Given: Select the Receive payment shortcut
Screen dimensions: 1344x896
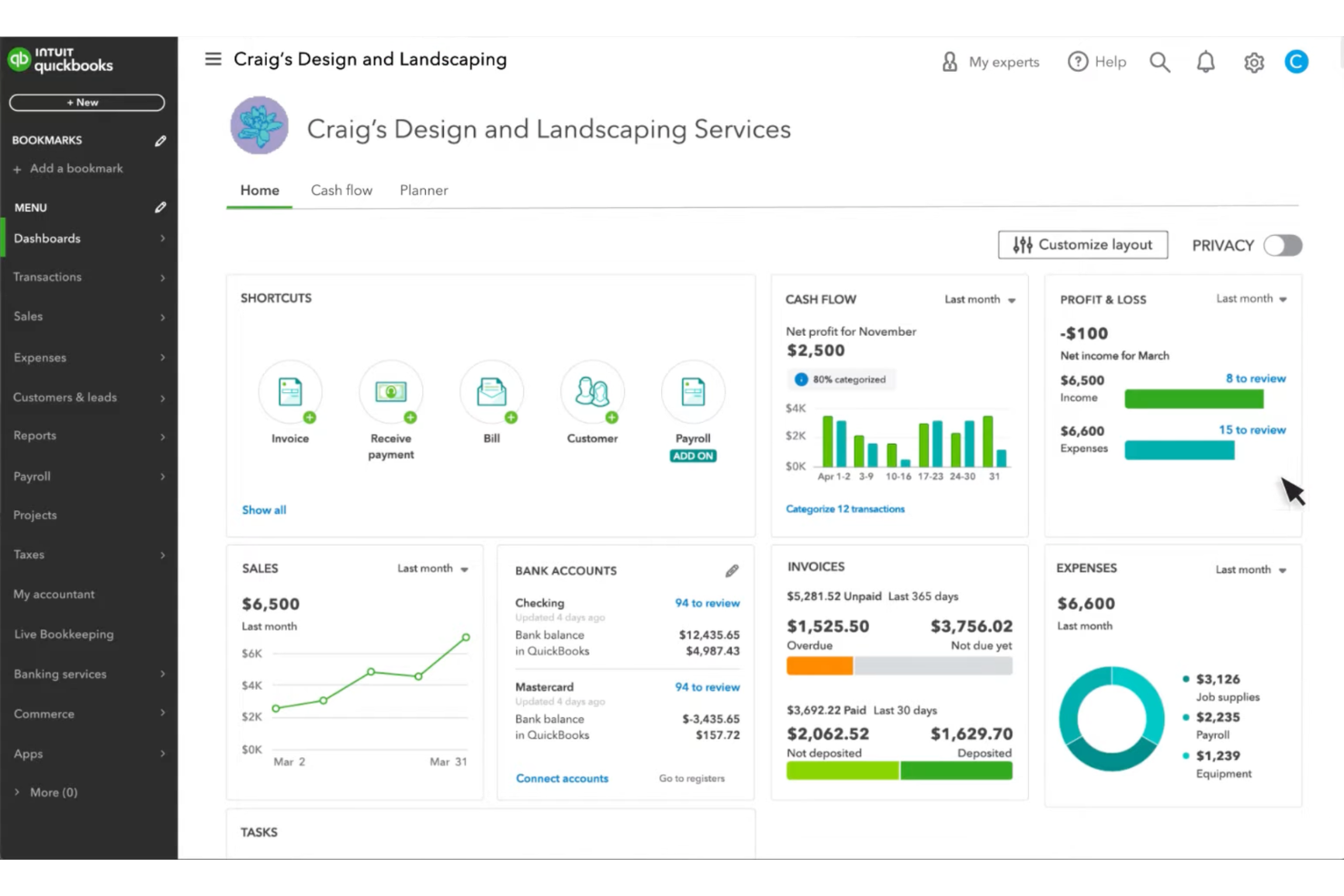Looking at the screenshot, I should coord(390,391).
